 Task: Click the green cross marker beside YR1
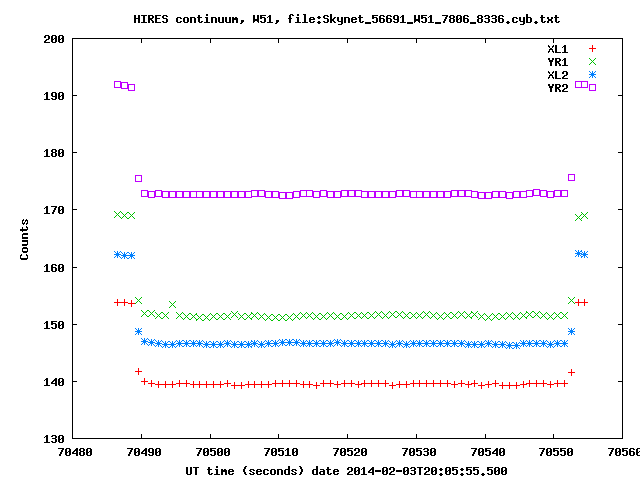pos(592,62)
